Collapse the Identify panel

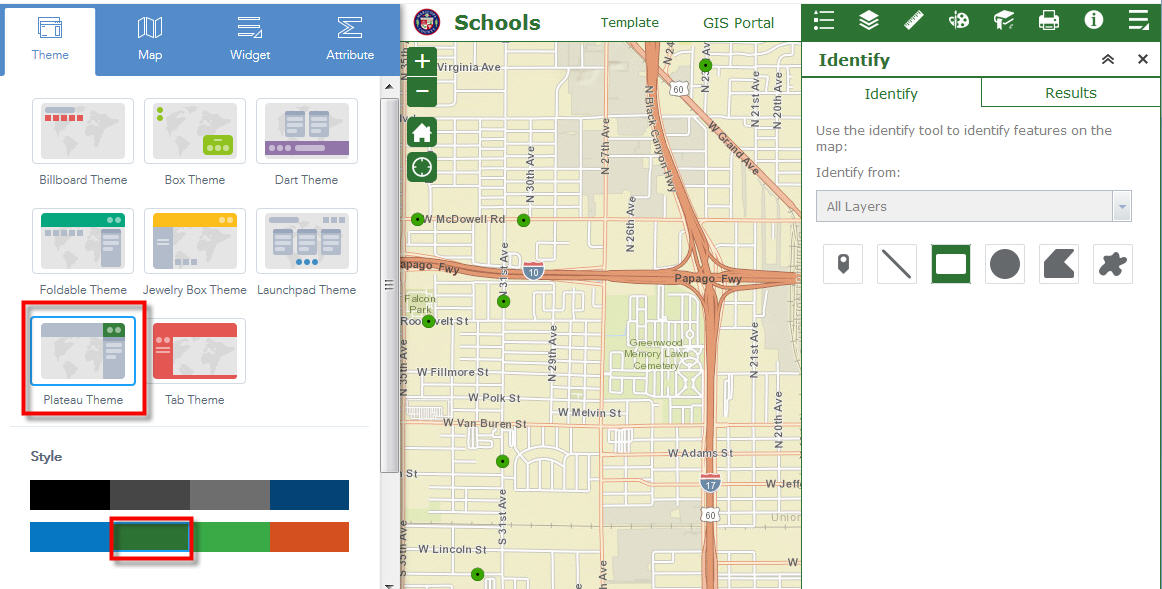click(1108, 60)
